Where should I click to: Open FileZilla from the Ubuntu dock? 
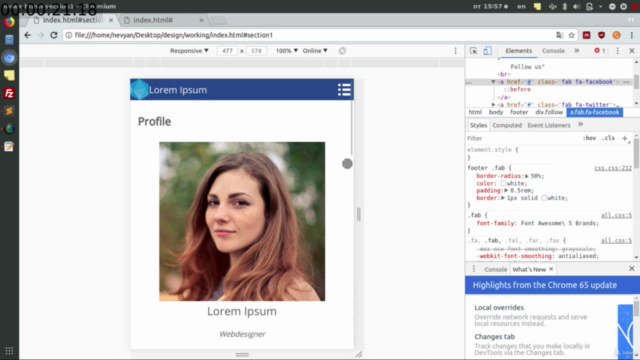click(x=9, y=93)
